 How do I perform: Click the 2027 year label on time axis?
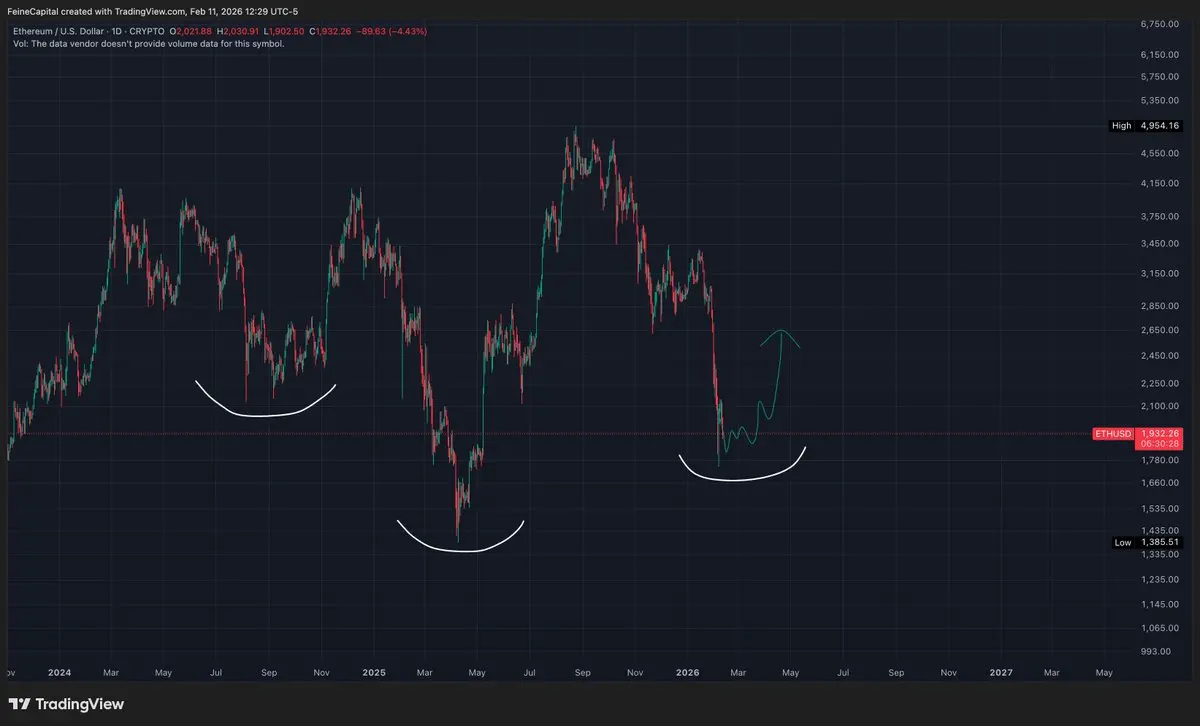(x=1001, y=673)
